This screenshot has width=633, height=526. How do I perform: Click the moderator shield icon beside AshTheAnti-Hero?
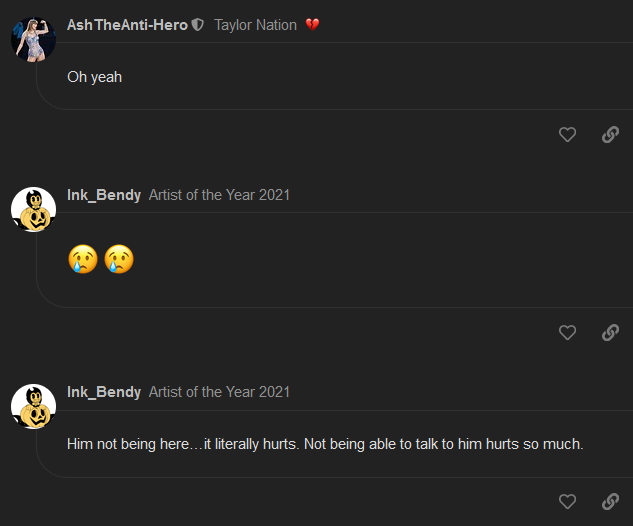198,25
